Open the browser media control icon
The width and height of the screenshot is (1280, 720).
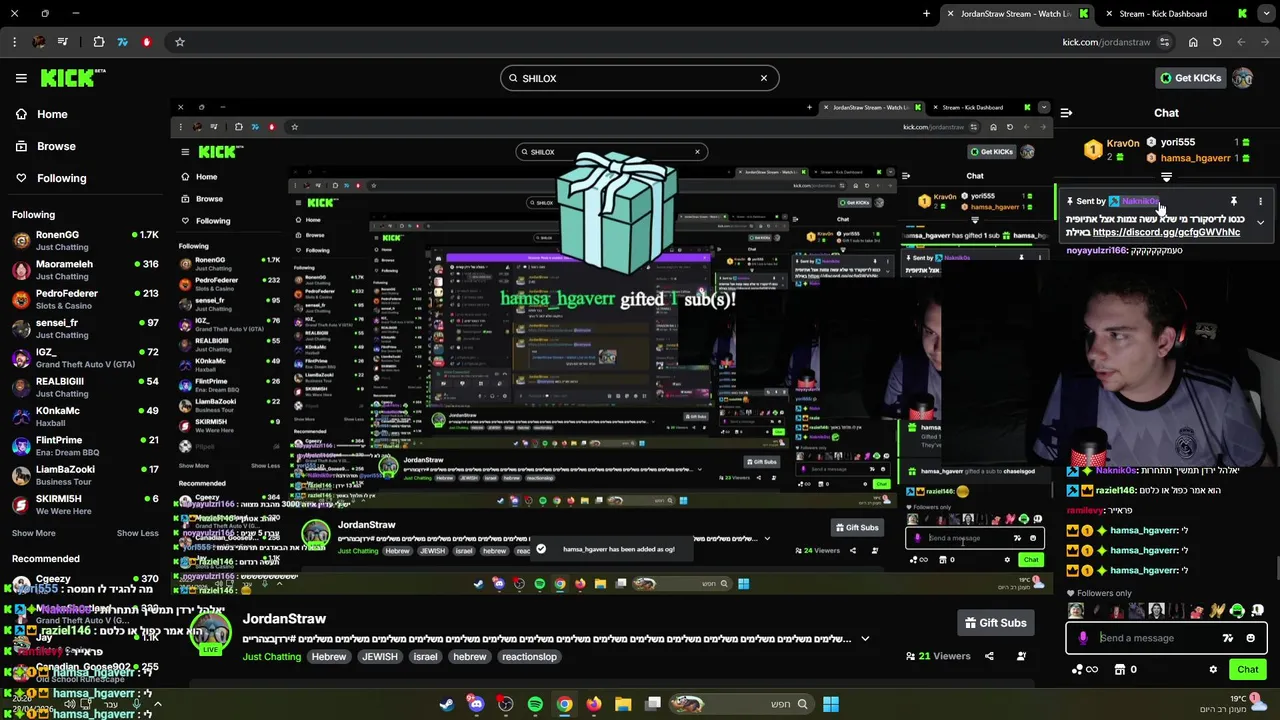coord(63,42)
